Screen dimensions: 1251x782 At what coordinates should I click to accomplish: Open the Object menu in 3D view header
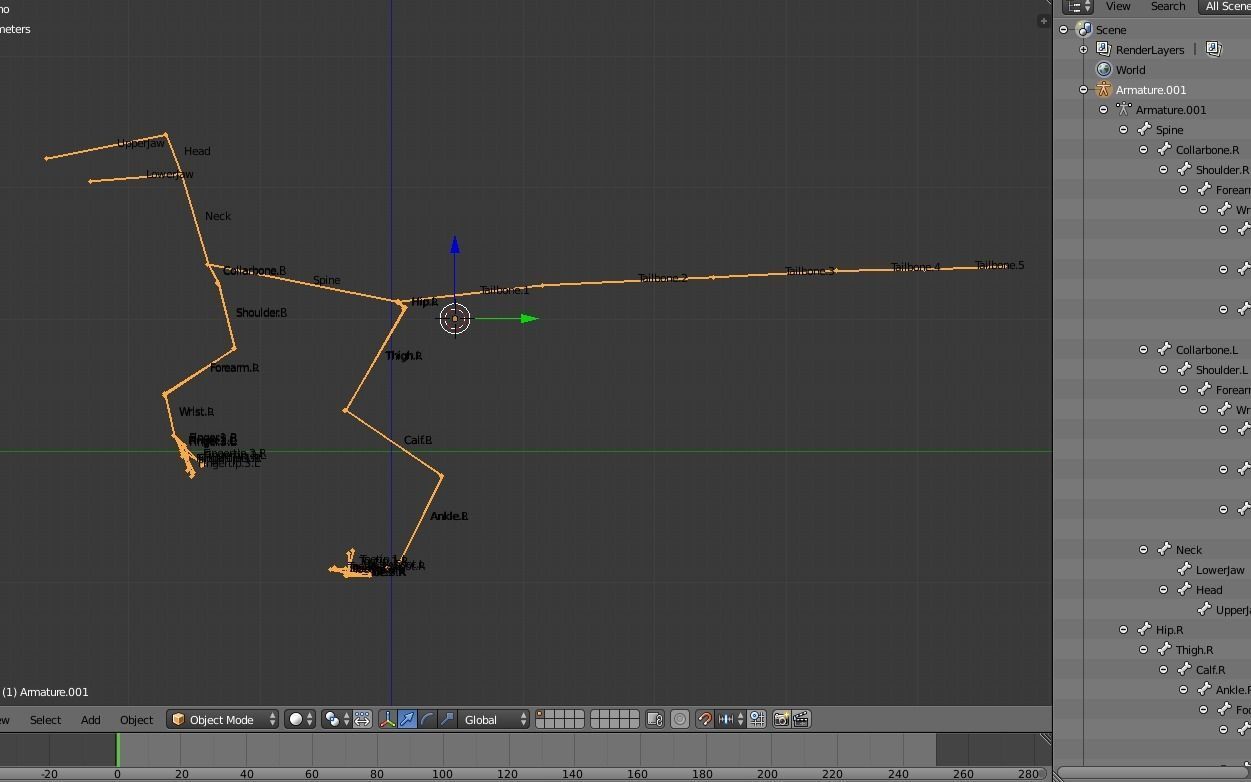pyautogui.click(x=136, y=720)
